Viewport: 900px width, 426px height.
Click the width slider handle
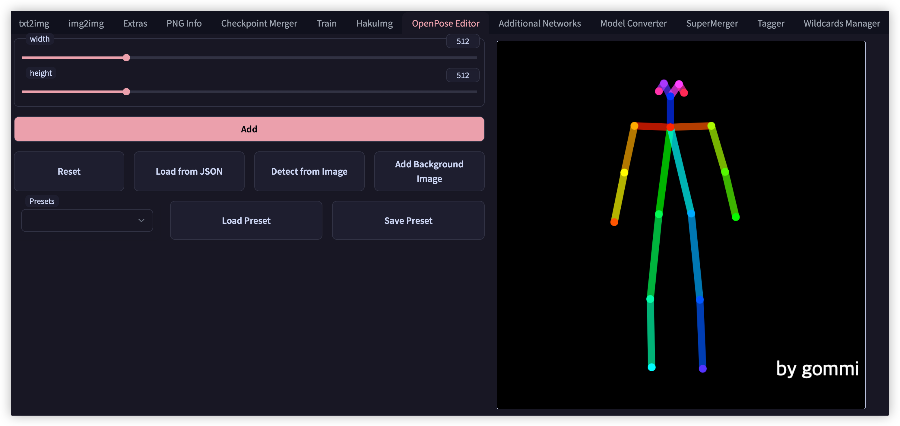point(126,57)
